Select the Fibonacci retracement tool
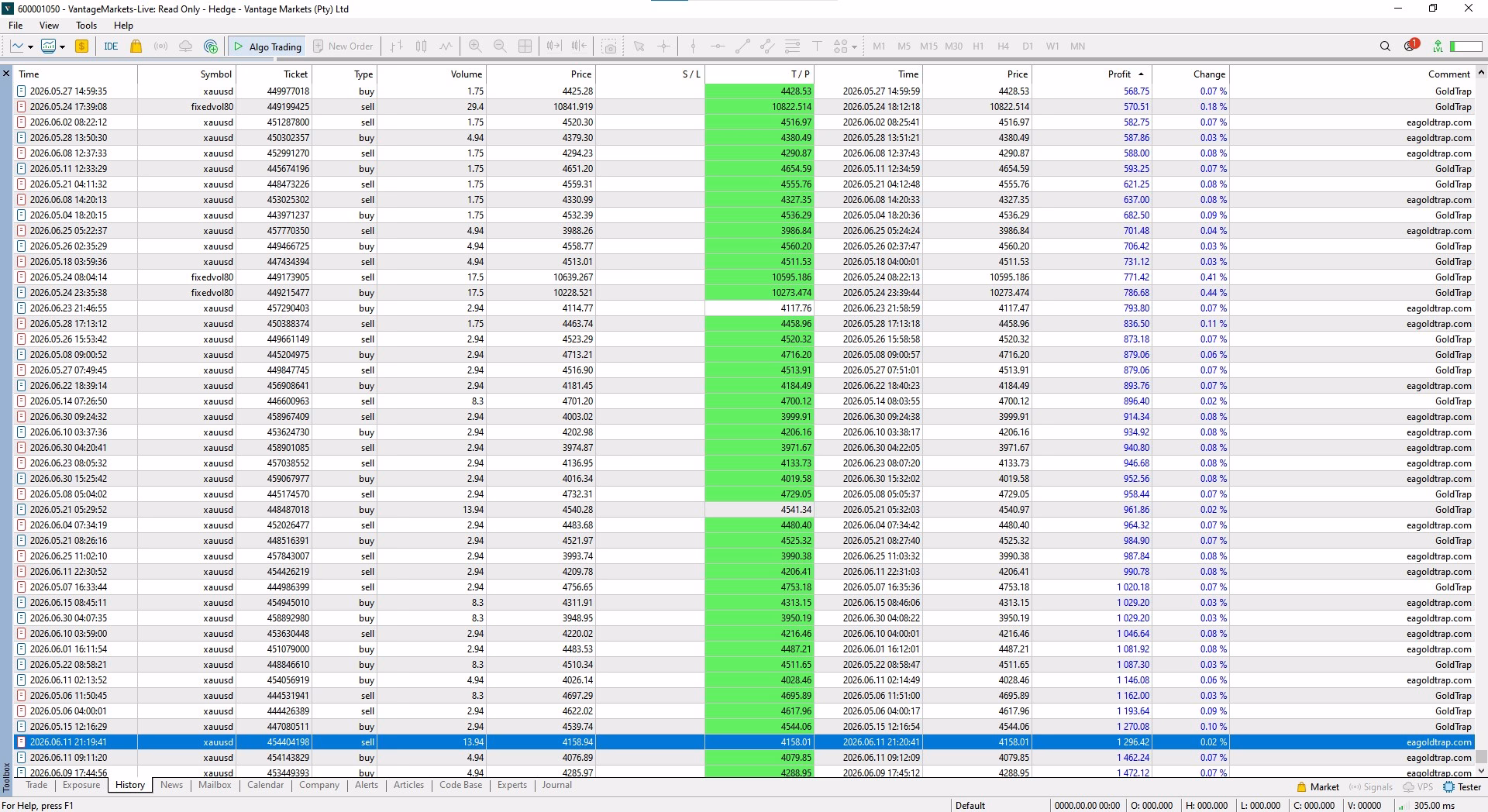Image resolution: width=1488 pixels, height=812 pixels. coord(792,46)
